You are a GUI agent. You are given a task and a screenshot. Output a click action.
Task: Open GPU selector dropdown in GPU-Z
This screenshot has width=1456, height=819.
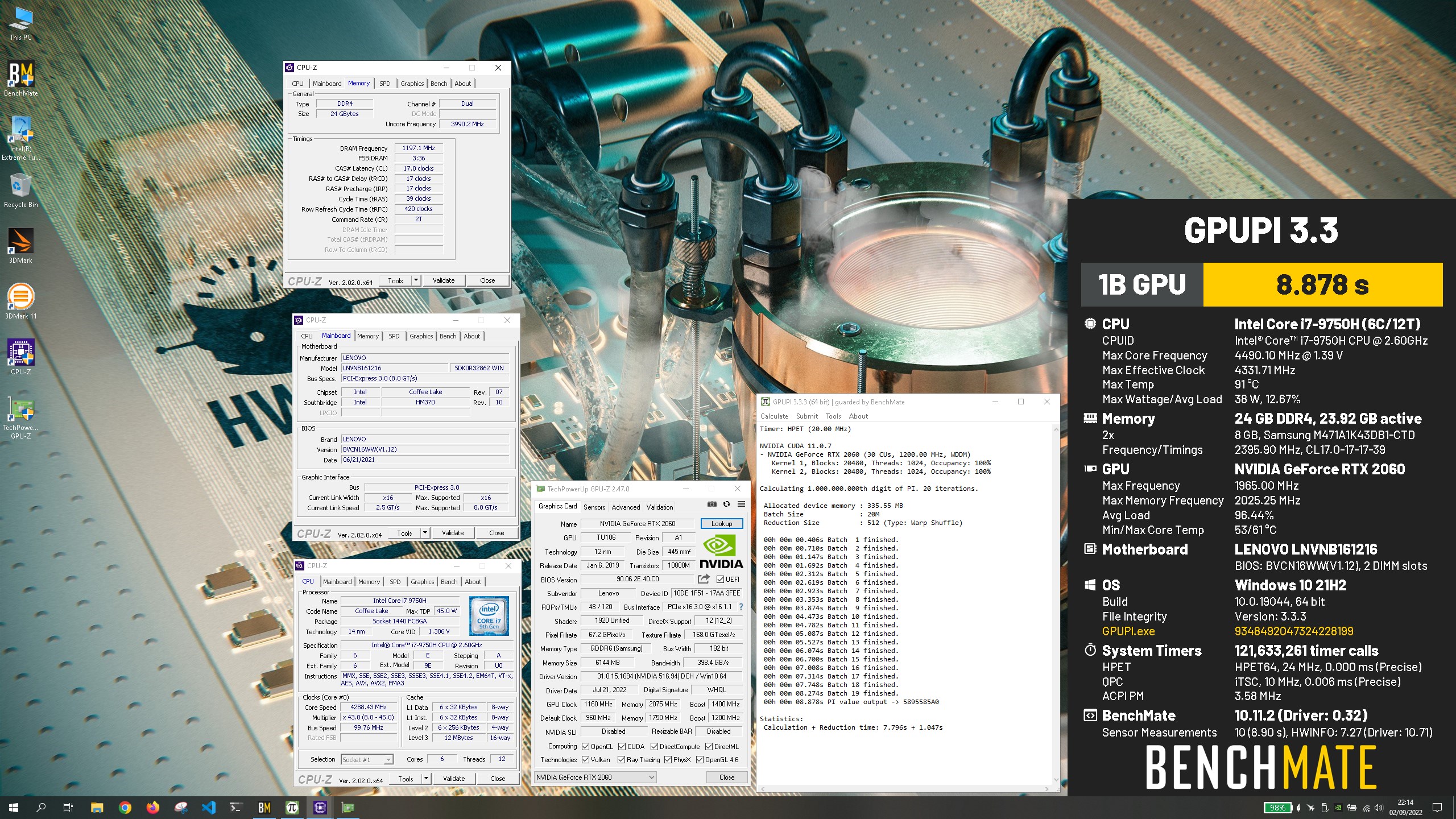tap(595, 777)
